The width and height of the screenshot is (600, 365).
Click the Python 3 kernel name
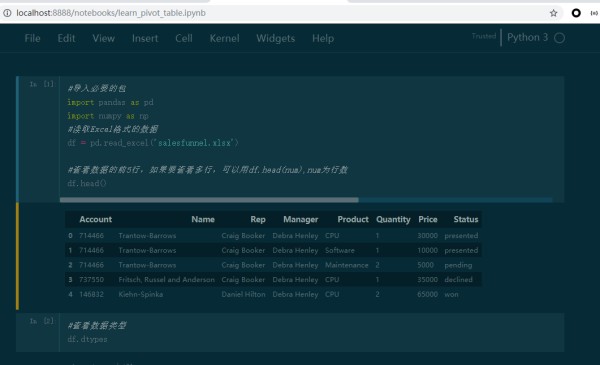tap(527, 37)
